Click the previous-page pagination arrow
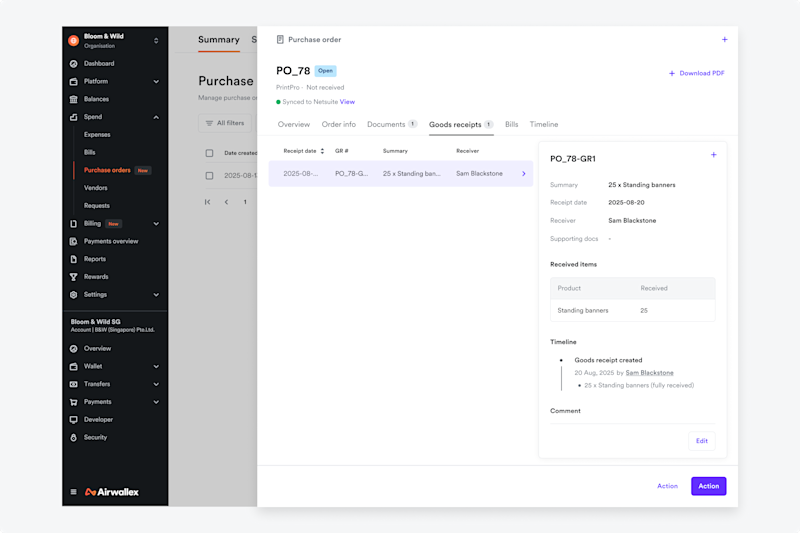 (226, 202)
